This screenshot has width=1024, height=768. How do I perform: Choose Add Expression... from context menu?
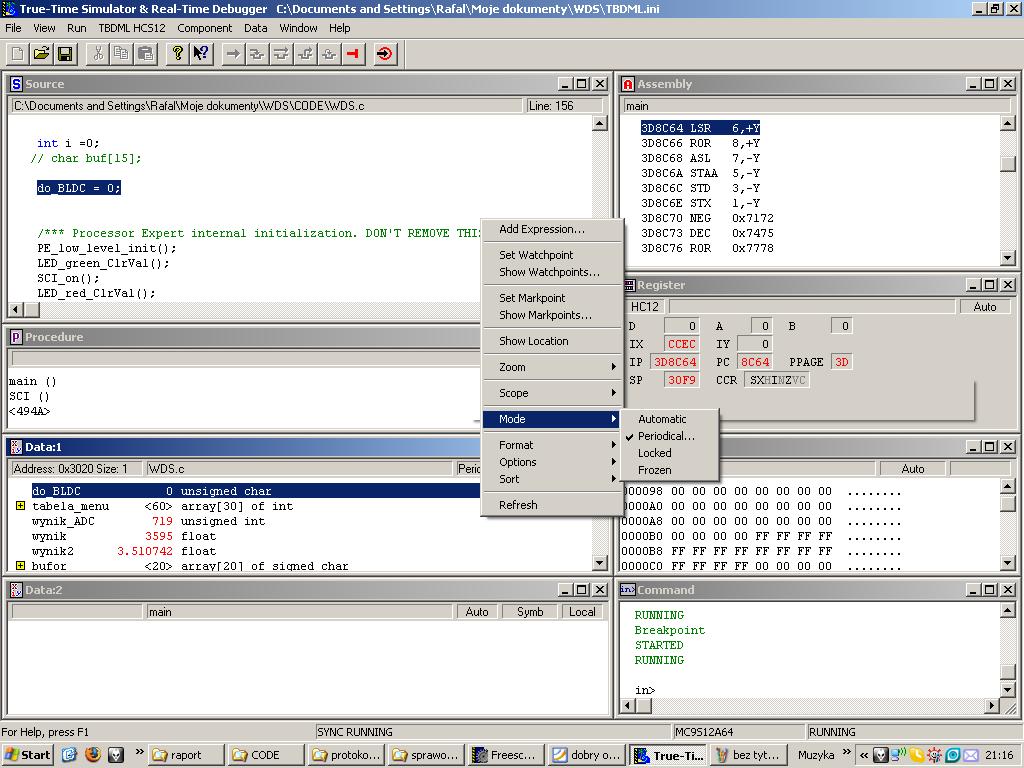[552, 229]
